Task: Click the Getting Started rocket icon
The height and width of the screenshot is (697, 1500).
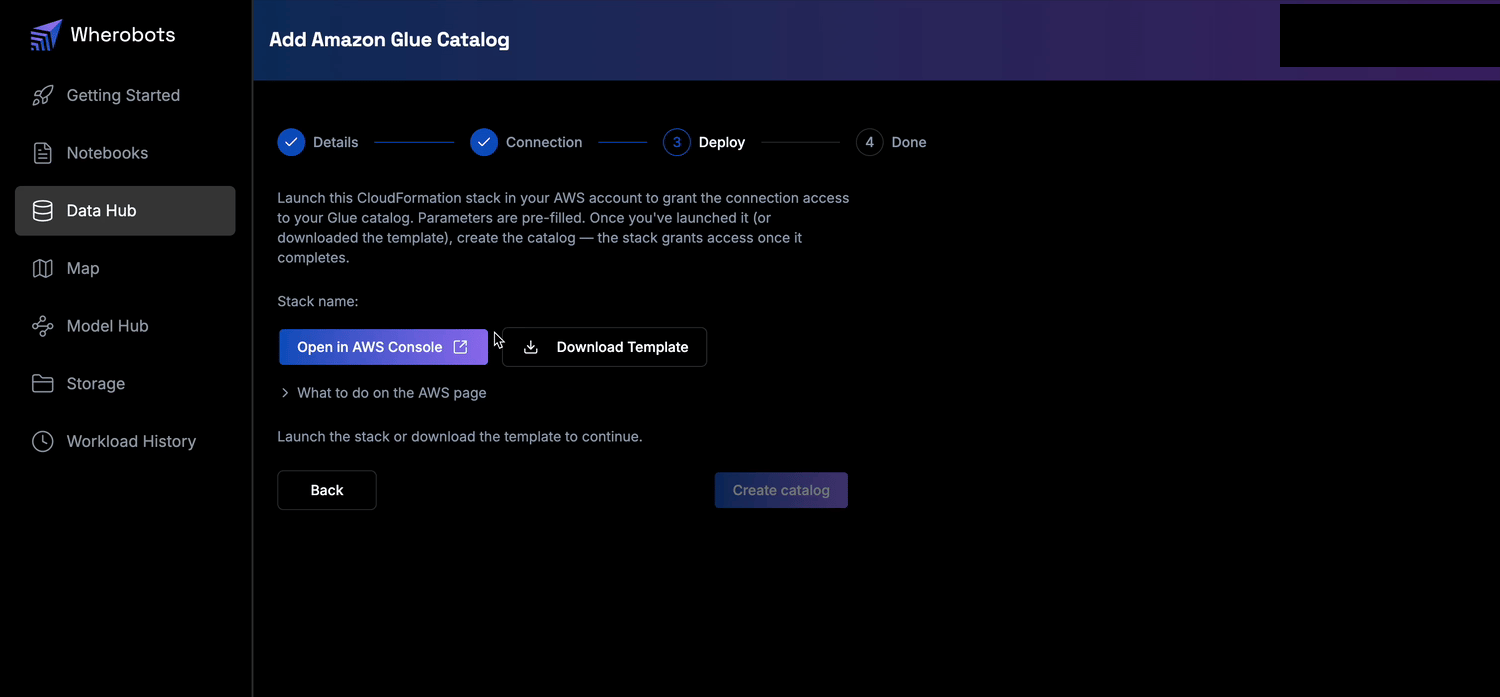Action: tap(42, 96)
